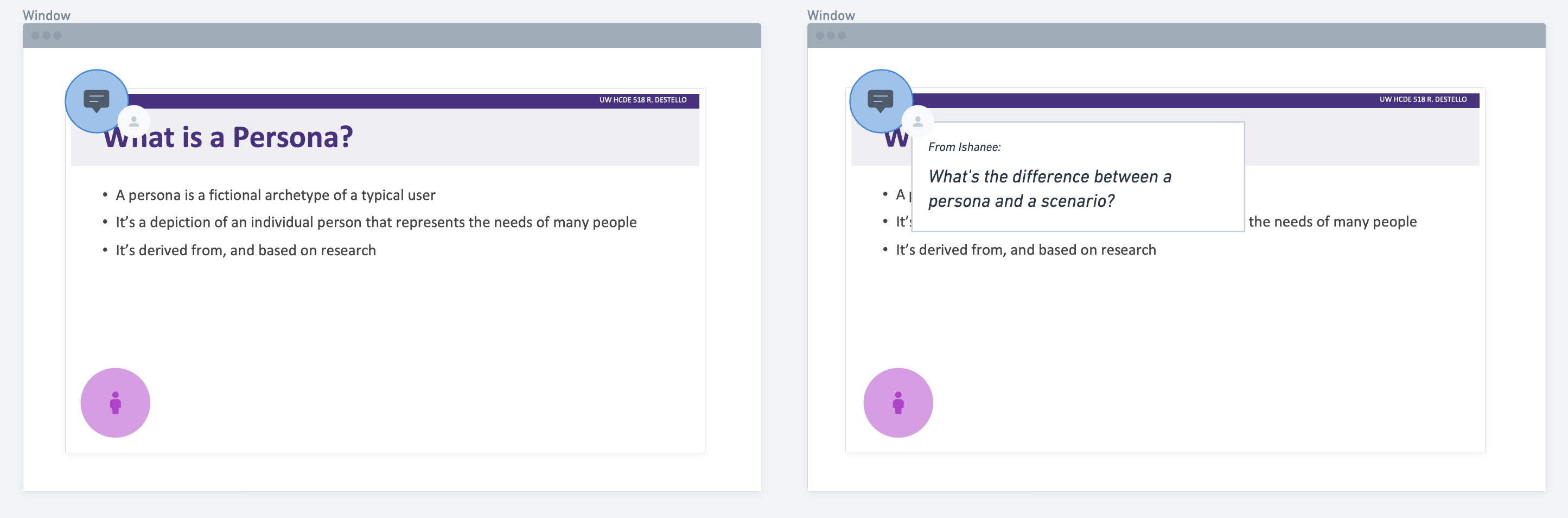Click the left "Window" label
The image size is (1568, 518).
coord(47,15)
